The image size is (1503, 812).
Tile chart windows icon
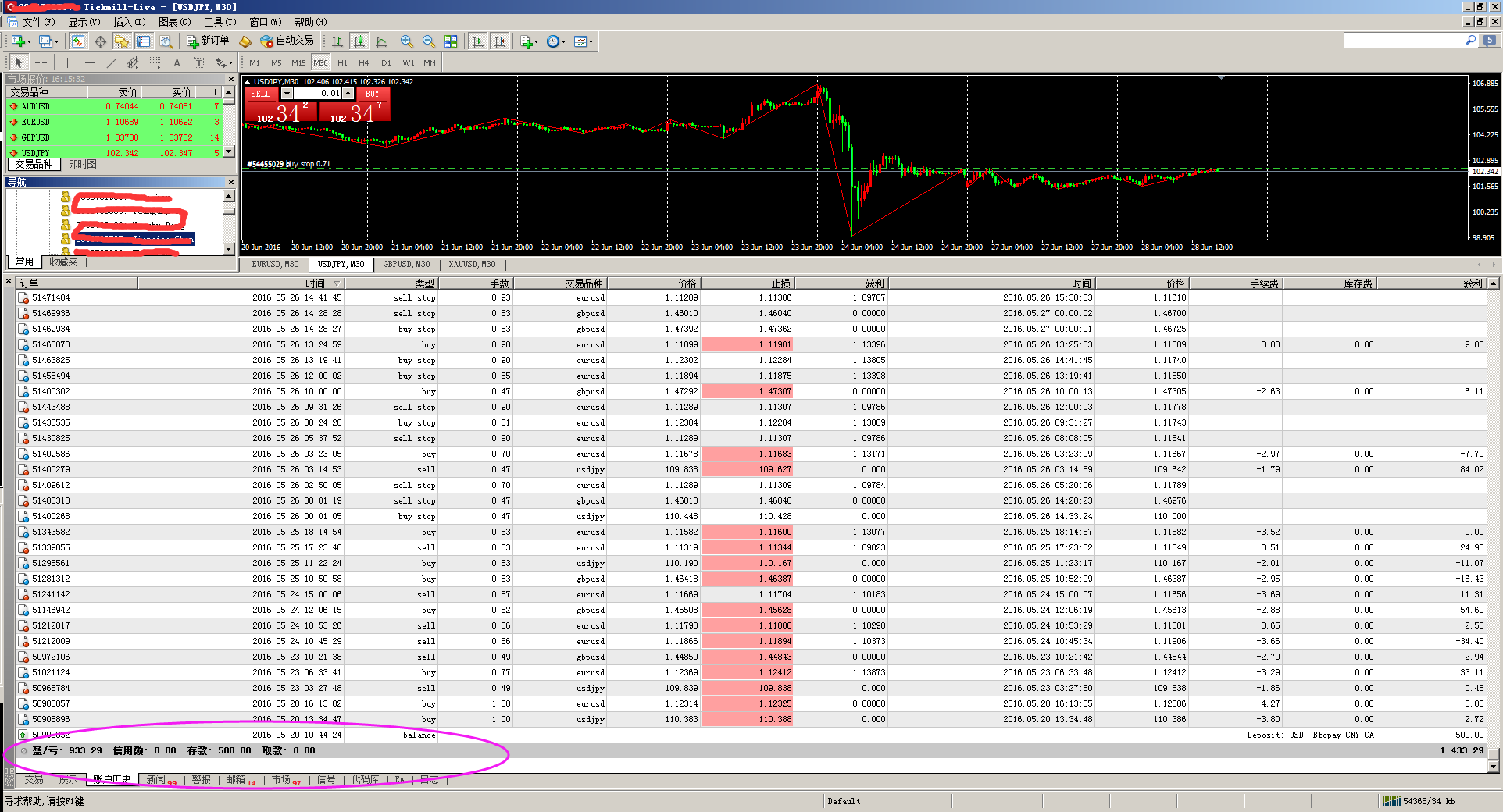451,41
